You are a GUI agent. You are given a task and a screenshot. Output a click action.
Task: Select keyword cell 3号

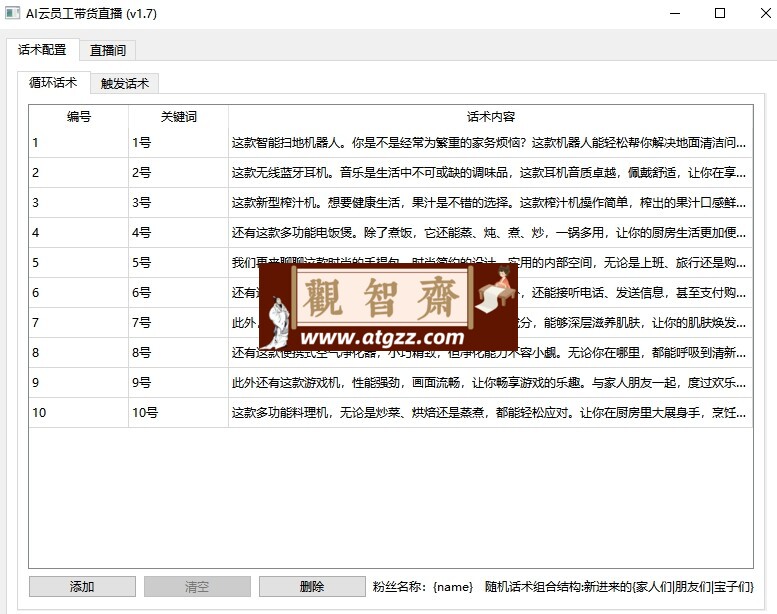[x=178, y=203]
